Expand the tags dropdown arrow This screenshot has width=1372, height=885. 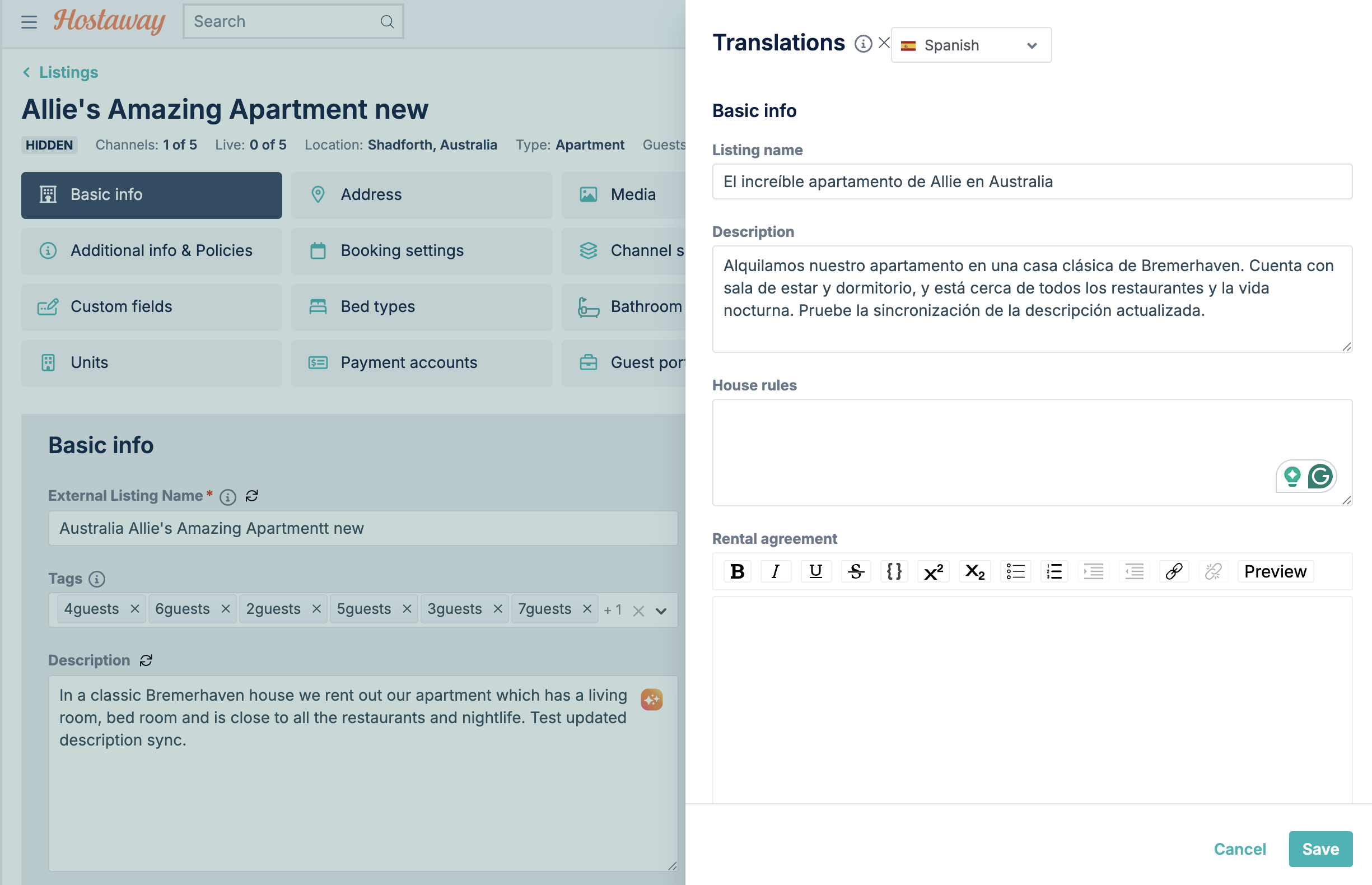click(661, 611)
